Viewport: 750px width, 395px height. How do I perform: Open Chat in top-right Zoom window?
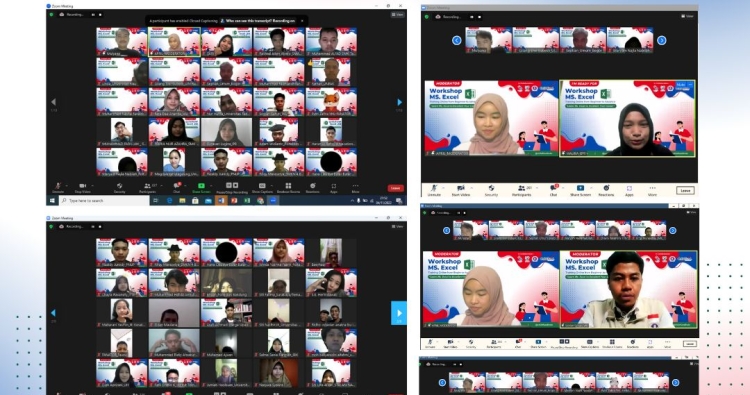click(x=553, y=190)
